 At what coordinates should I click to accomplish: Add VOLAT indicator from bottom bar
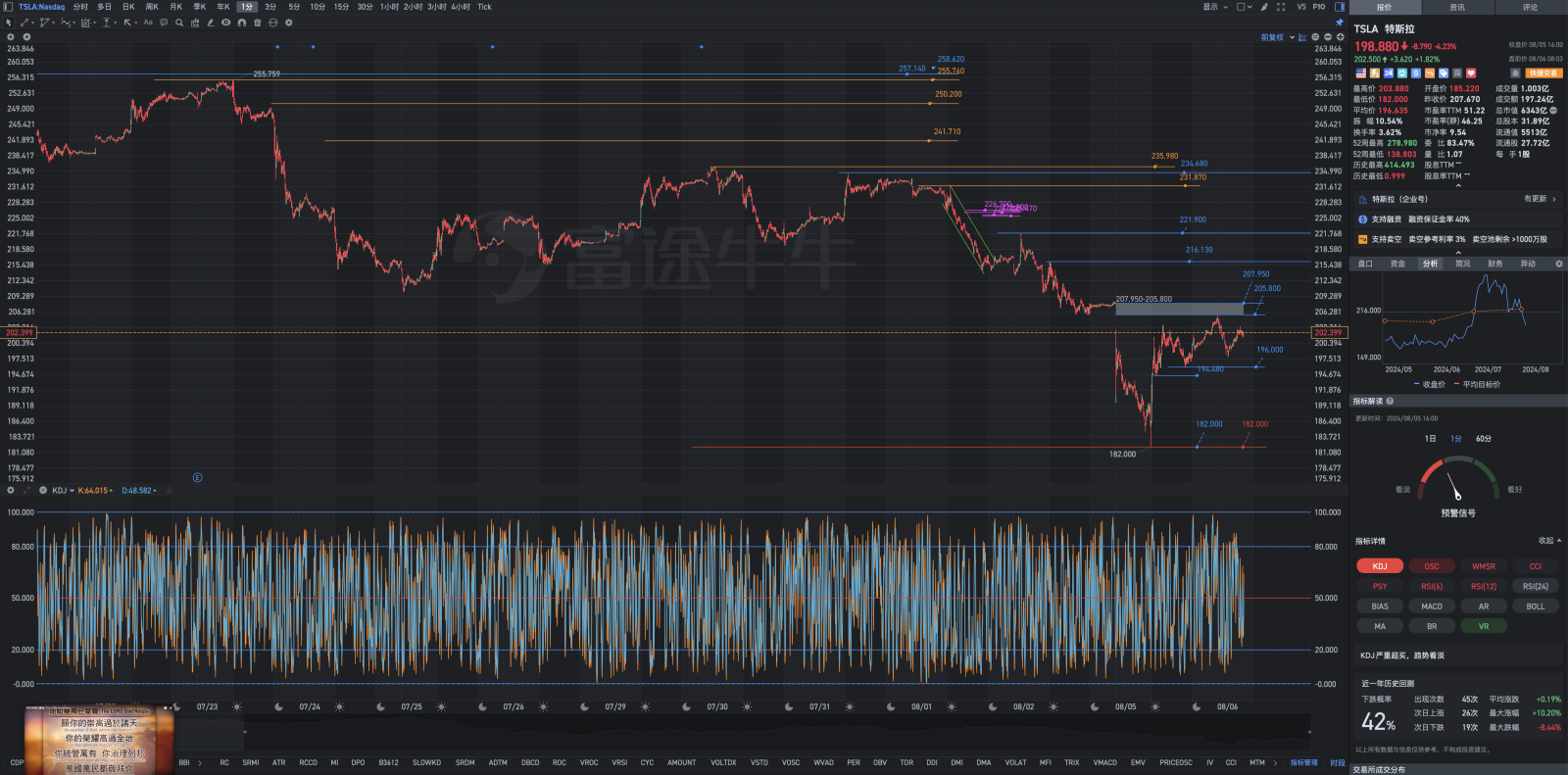(1016, 763)
